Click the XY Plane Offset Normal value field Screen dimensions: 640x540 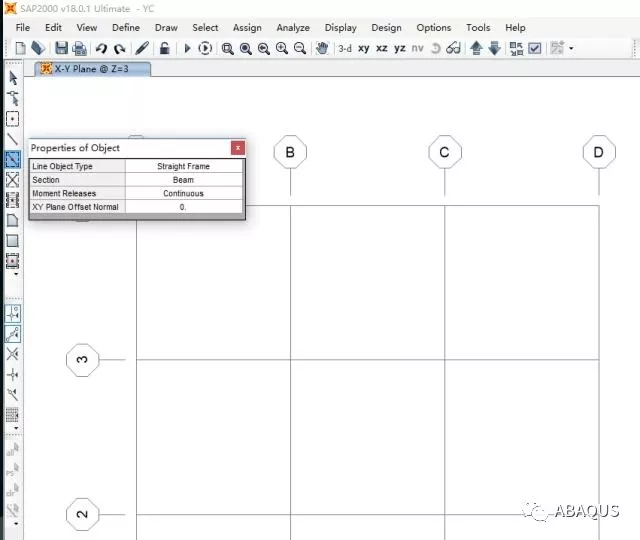click(x=184, y=207)
